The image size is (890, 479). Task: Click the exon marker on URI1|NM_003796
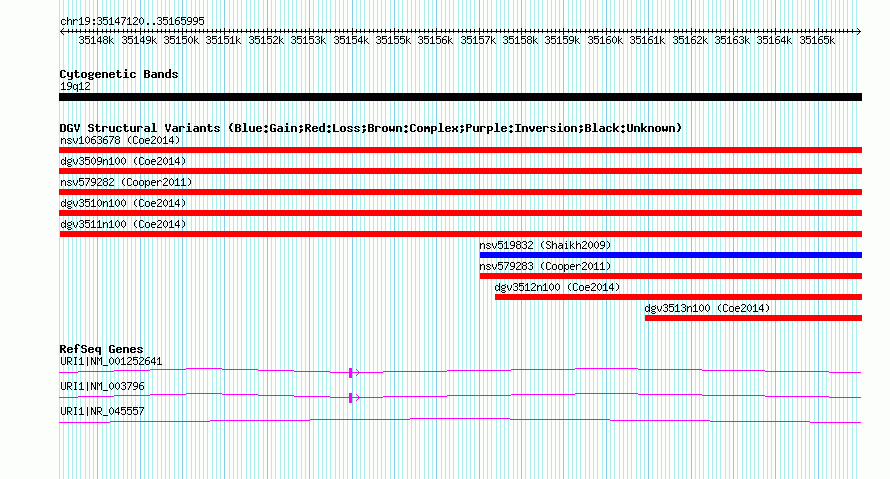tap(351, 398)
